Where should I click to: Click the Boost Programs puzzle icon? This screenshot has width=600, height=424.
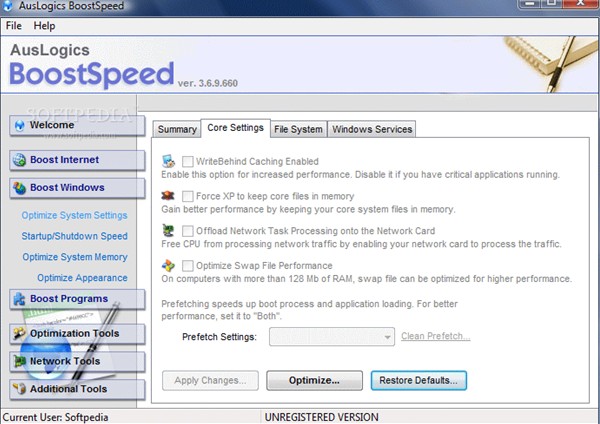point(19,299)
